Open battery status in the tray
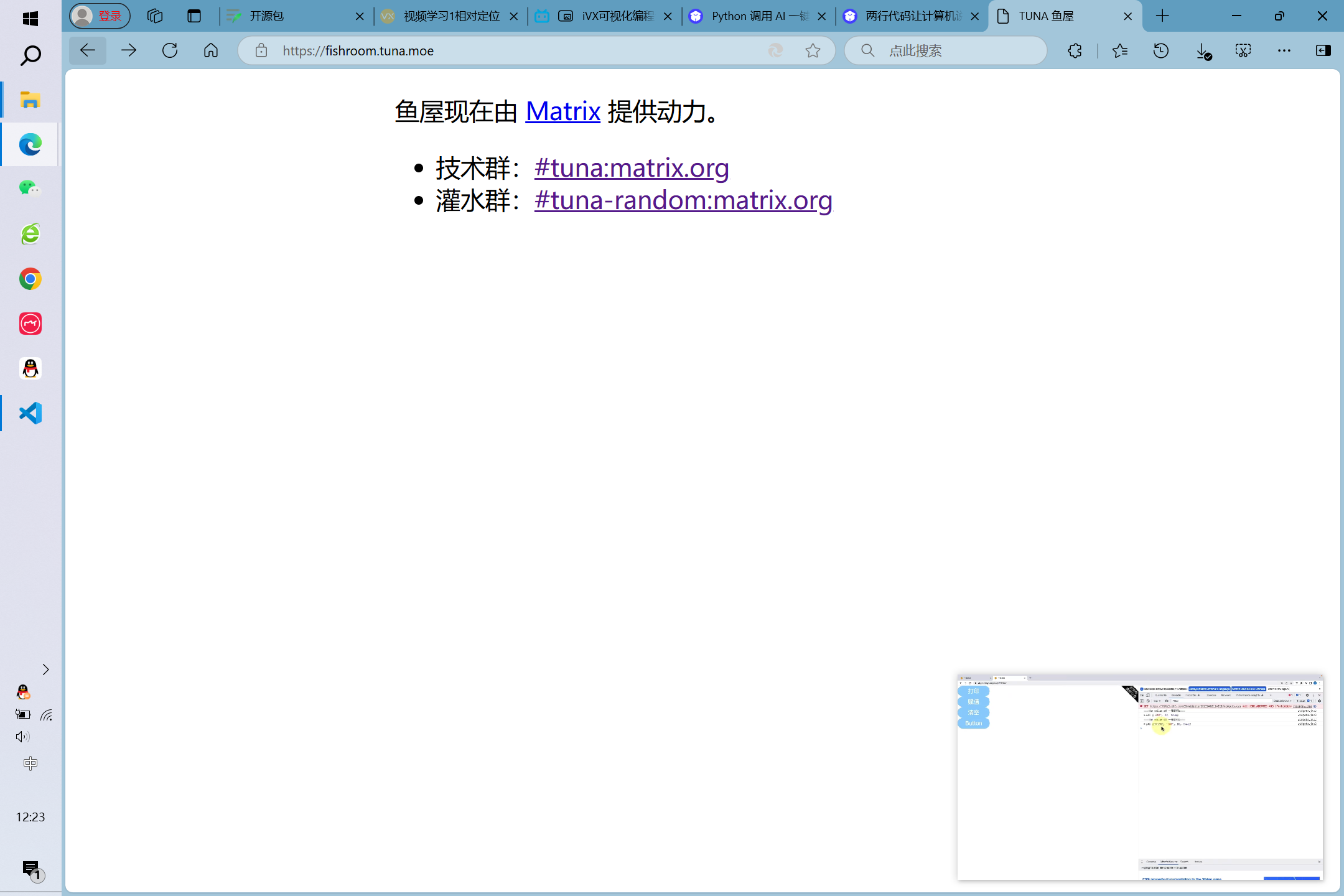The width and height of the screenshot is (1344, 896). [x=23, y=714]
